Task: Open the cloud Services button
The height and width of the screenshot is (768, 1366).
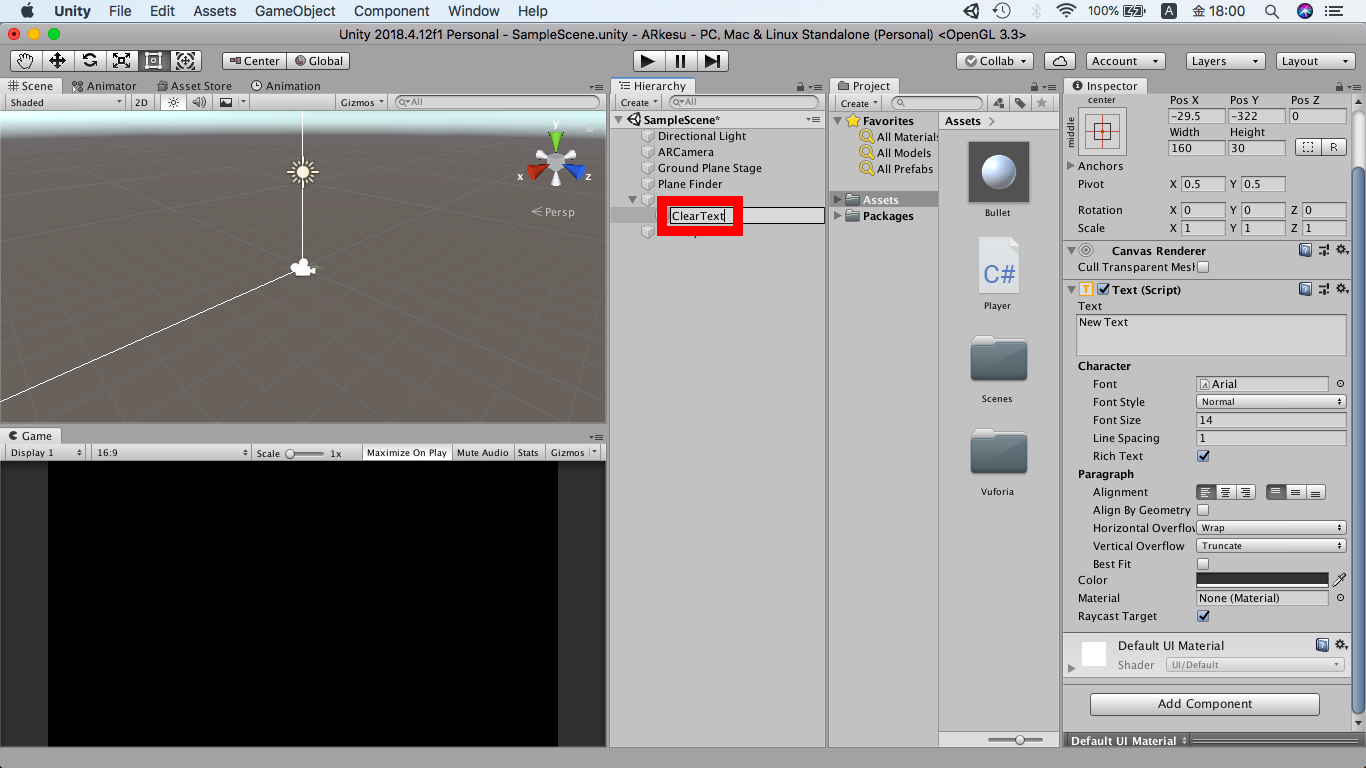Action: pos(1060,61)
